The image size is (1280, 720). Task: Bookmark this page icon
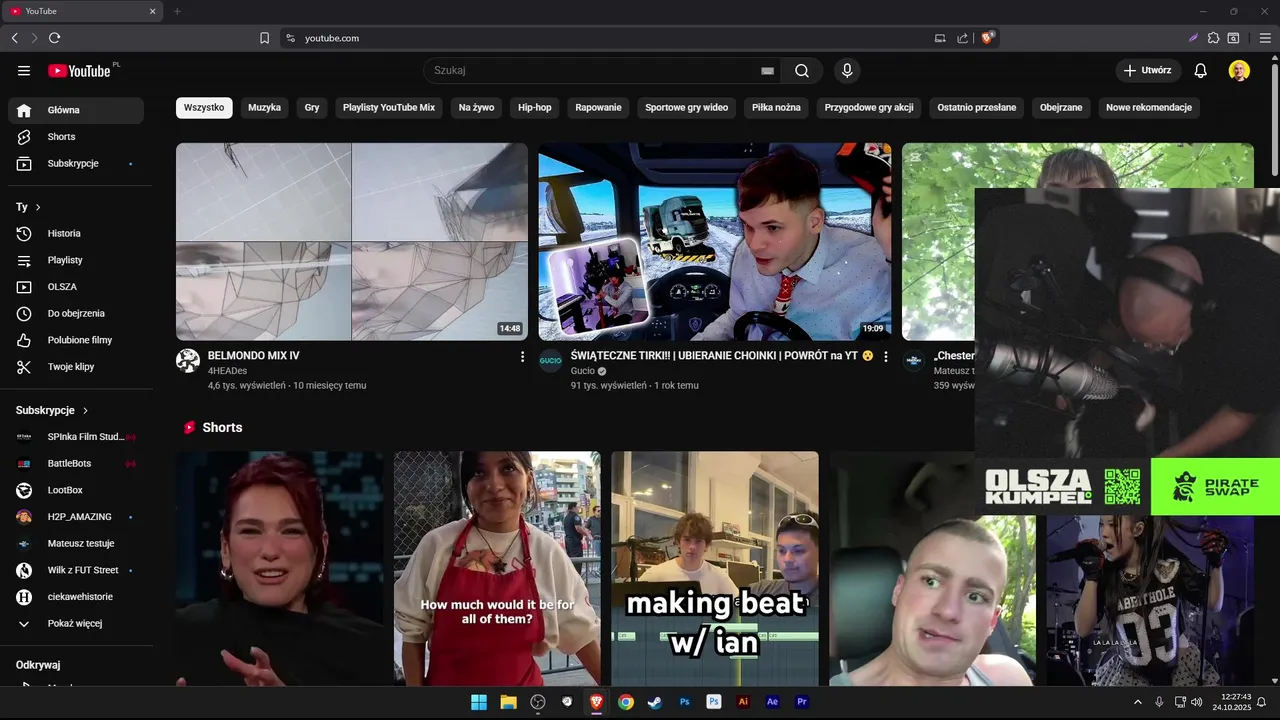264,38
